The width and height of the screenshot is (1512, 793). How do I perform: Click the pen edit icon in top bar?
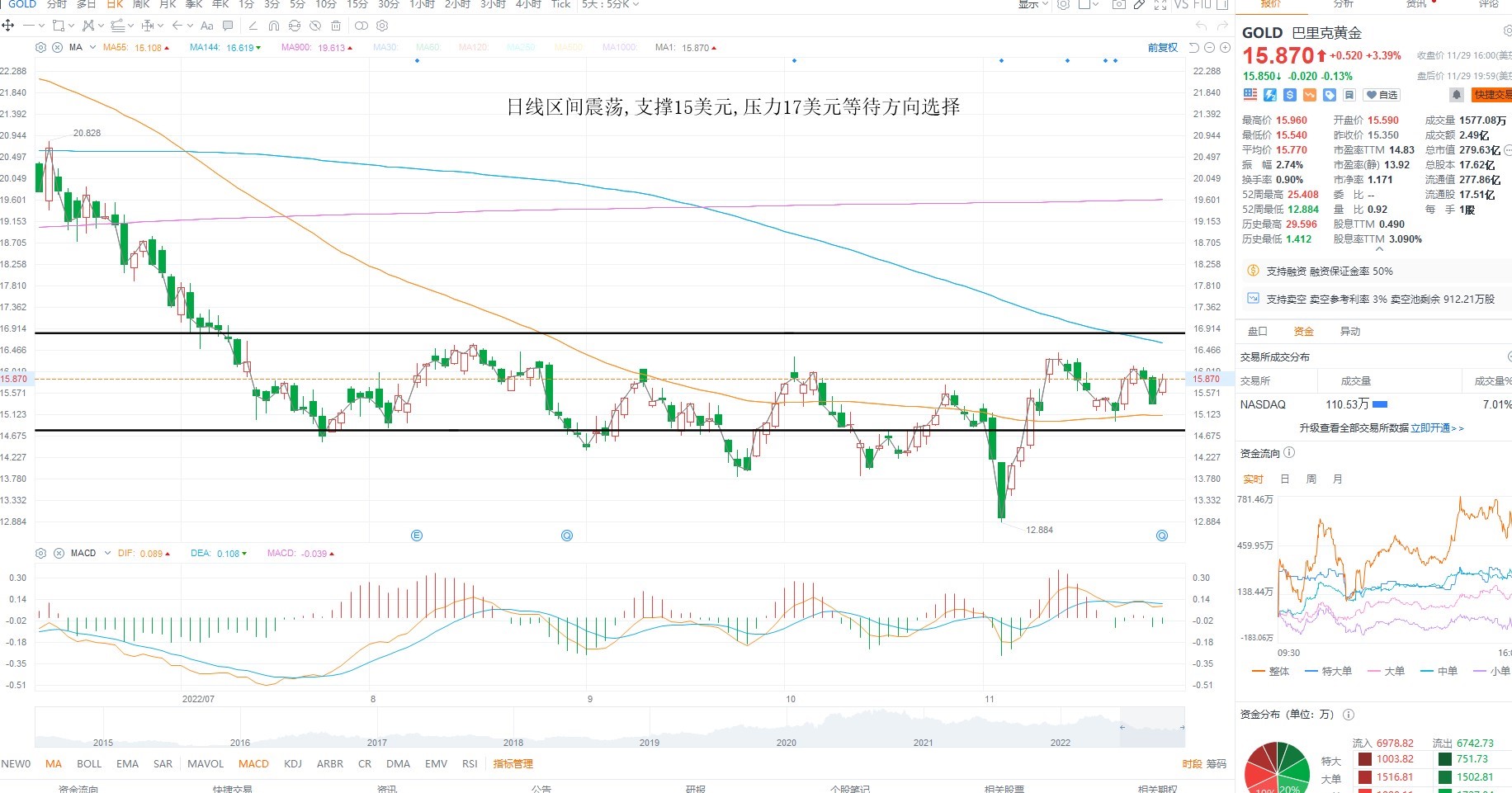tap(1139, 4)
